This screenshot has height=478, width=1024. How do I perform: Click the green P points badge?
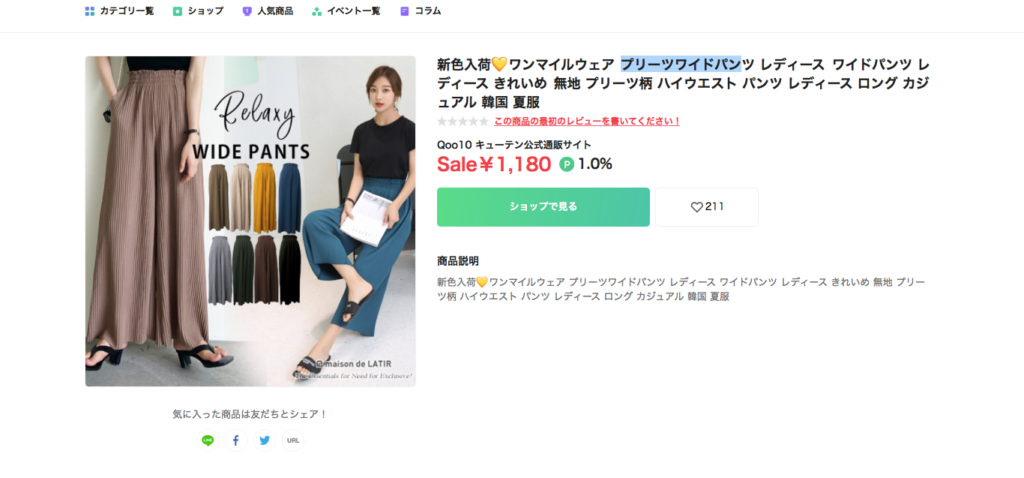point(567,165)
